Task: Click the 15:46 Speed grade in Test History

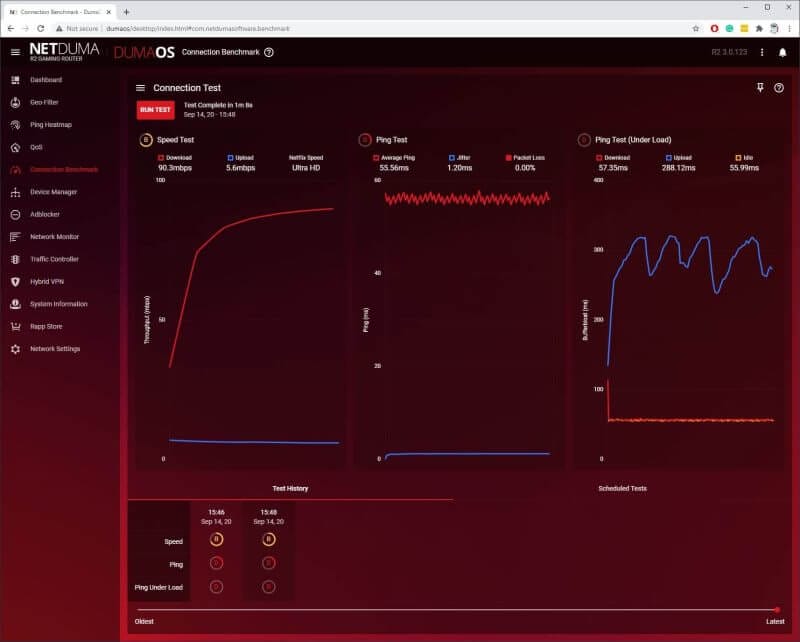Action: 217,540
